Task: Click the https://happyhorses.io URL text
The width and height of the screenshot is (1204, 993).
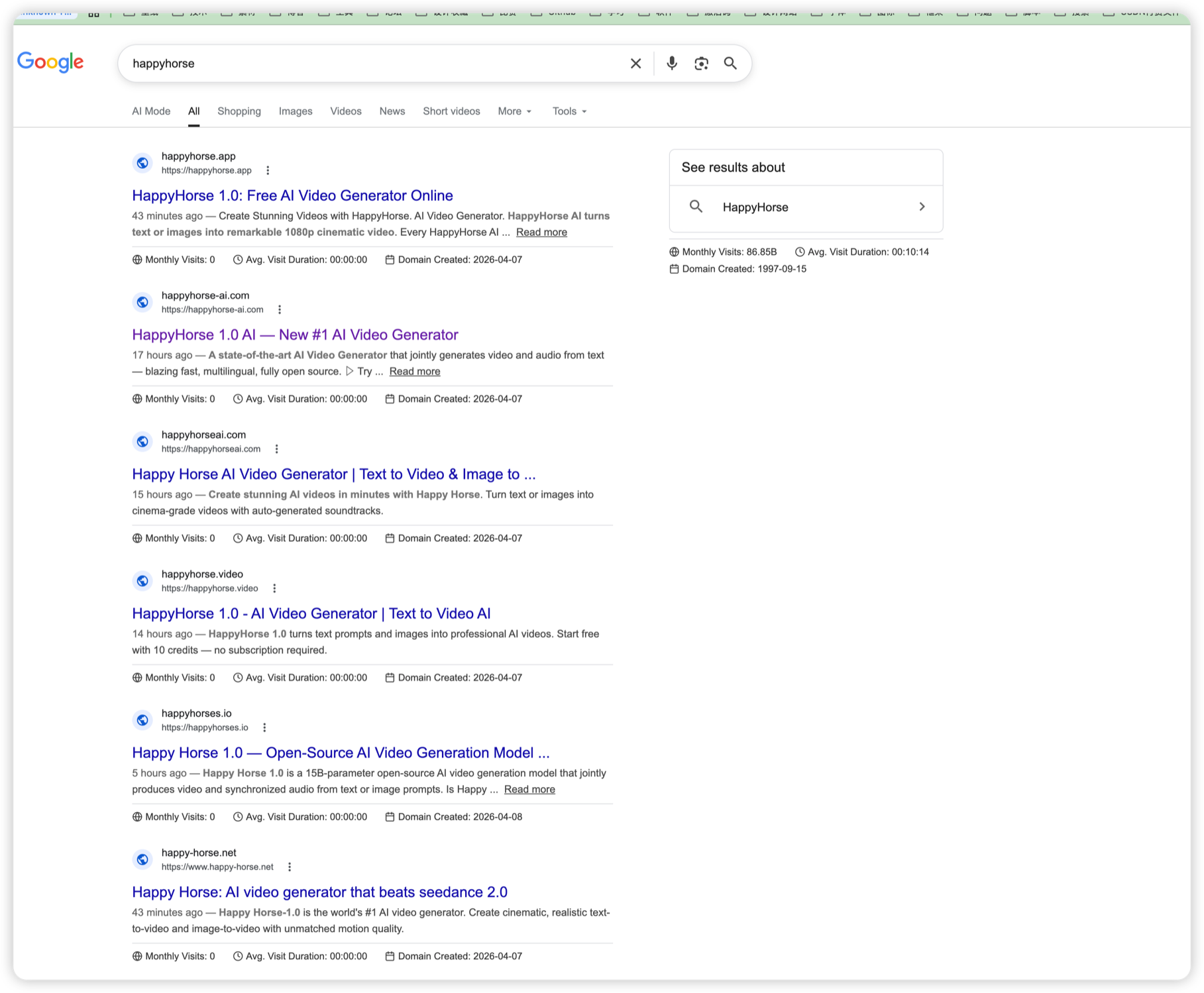Action: [205, 728]
